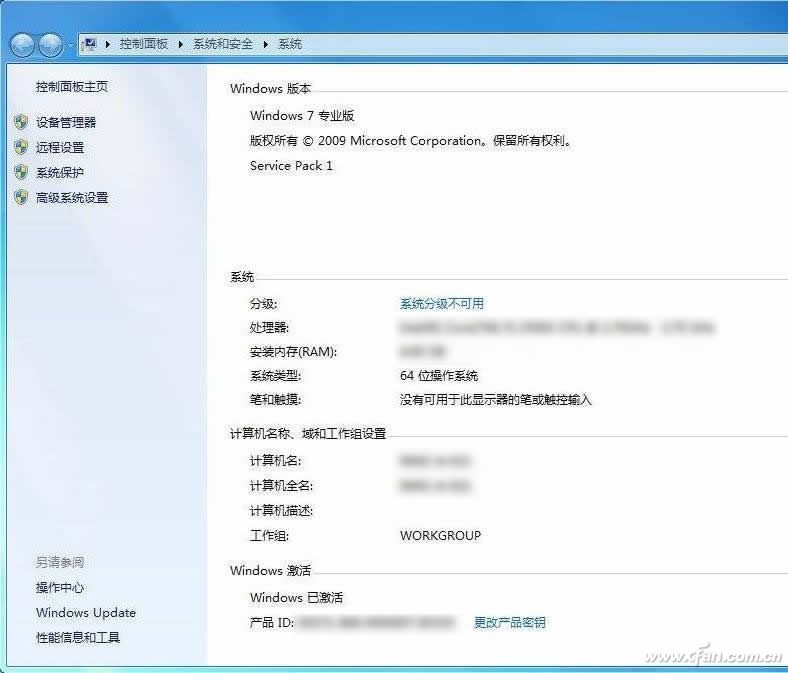Open 性能信息和工具 link in the sidebar
The height and width of the screenshot is (673, 788).
[x=78, y=638]
